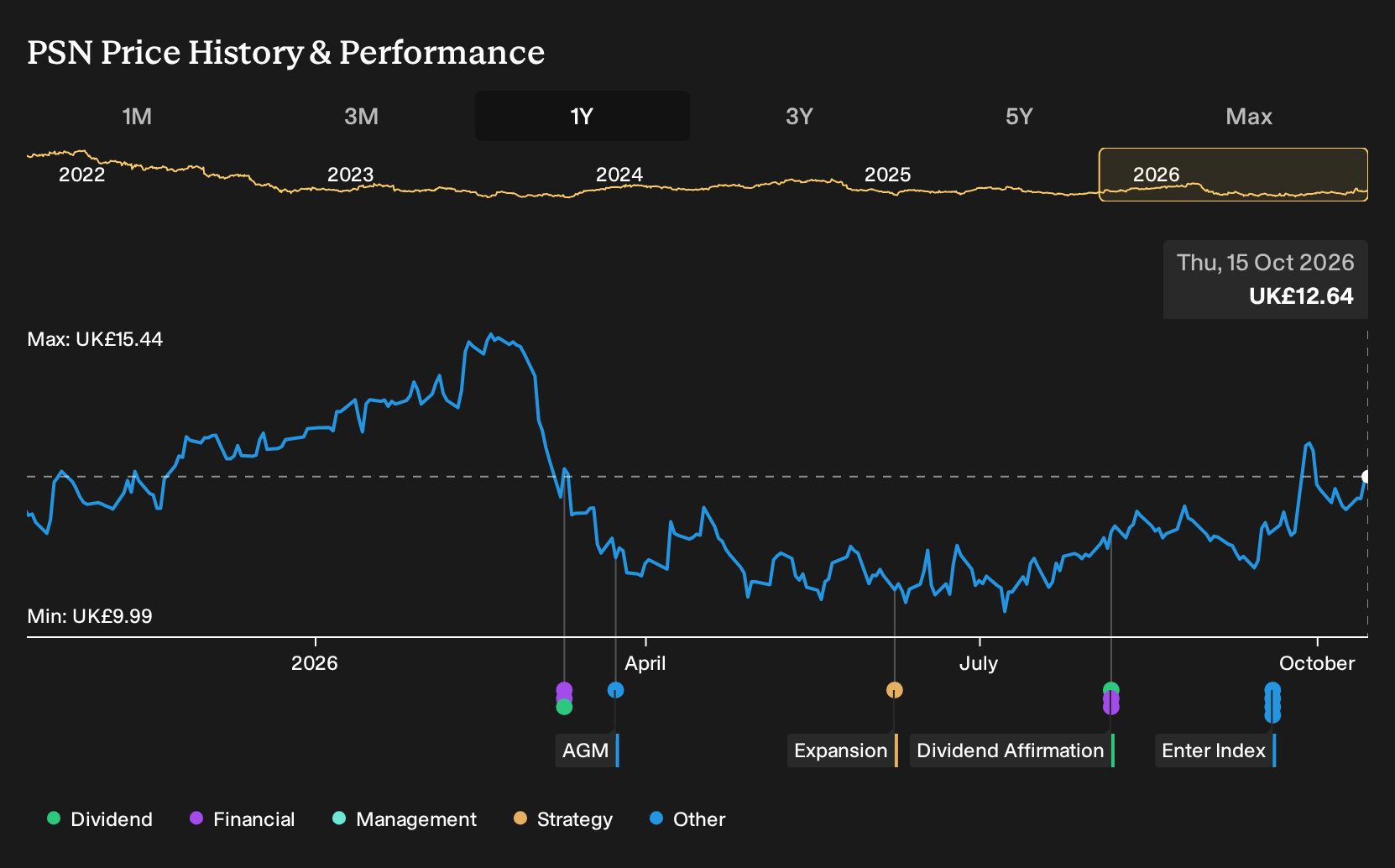Viewport: 1395px width, 868px height.
Task: Click the stacked blue dots above Enter Index
Action: pyautogui.click(x=1272, y=703)
